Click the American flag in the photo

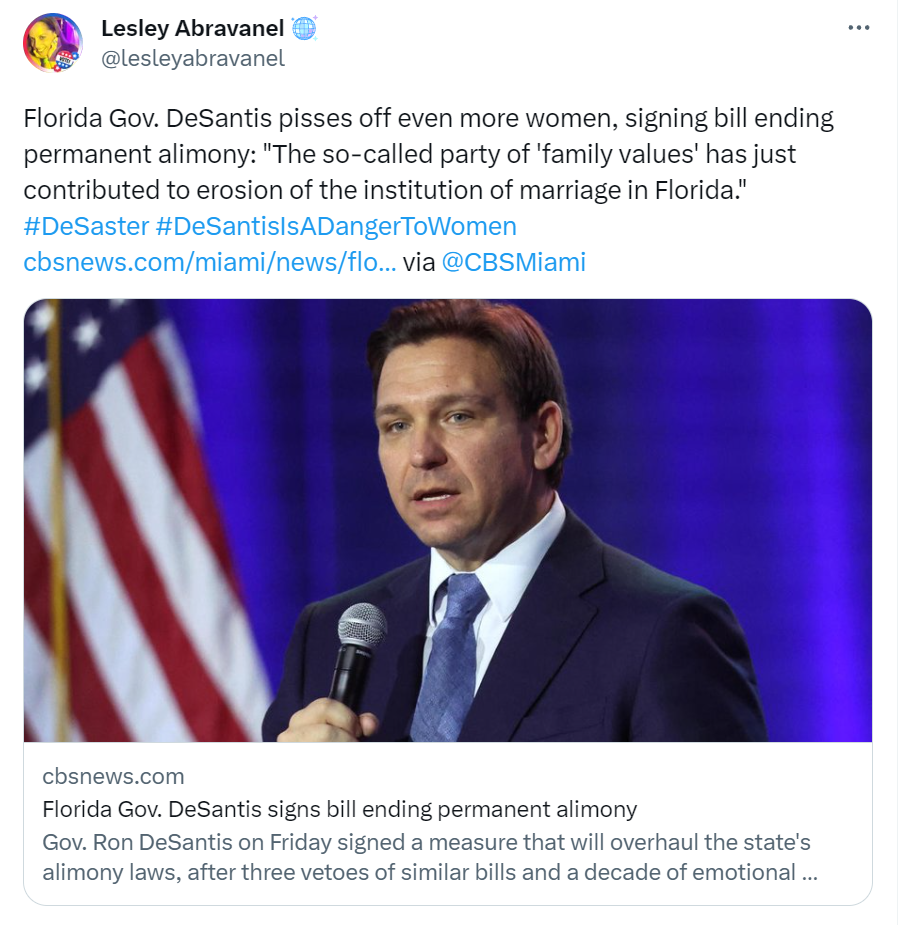[x=130, y=520]
